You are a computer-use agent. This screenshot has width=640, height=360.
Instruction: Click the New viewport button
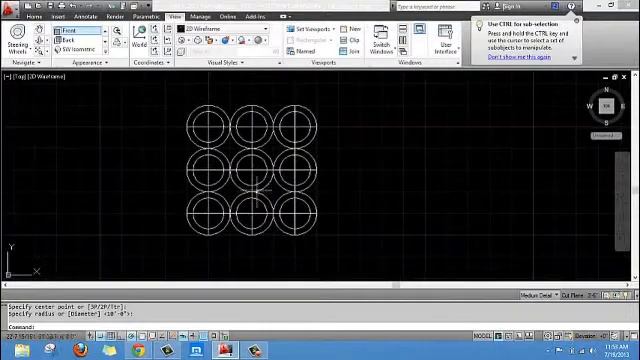[x=350, y=29]
